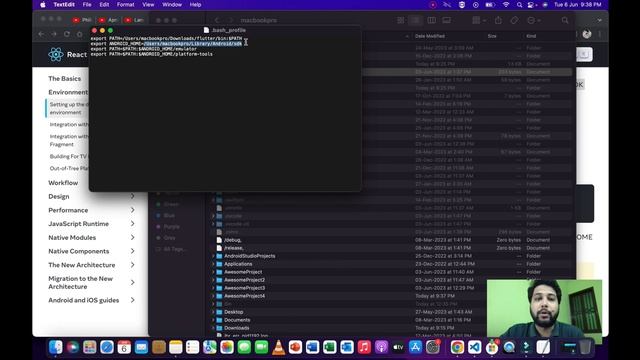Open the App Store from the Dock
The height and width of the screenshot is (360, 640).
416,347
